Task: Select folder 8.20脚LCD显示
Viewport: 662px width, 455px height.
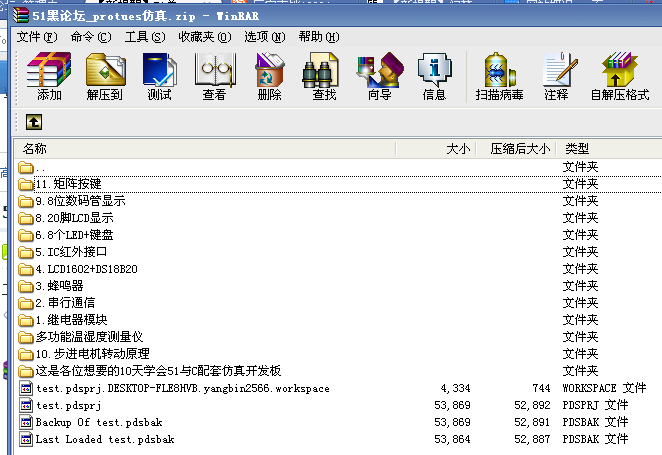Action: click(x=75, y=218)
